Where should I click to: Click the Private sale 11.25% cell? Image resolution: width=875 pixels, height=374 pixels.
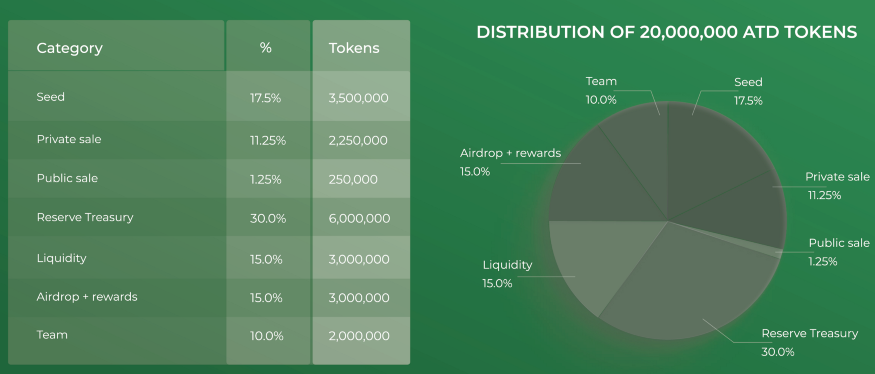point(268,141)
